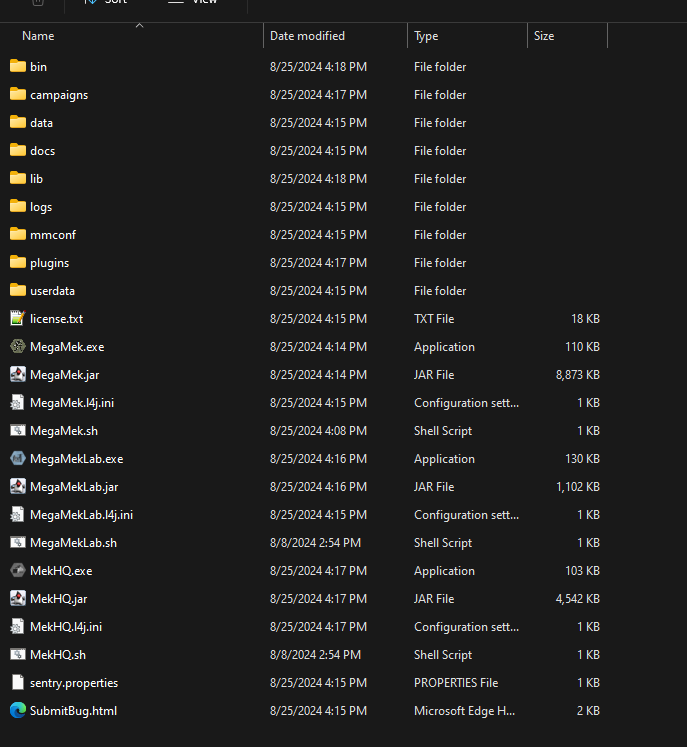Click the MegaMek.exe application icon
The image size is (687, 747).
click(x=18, y=346)
